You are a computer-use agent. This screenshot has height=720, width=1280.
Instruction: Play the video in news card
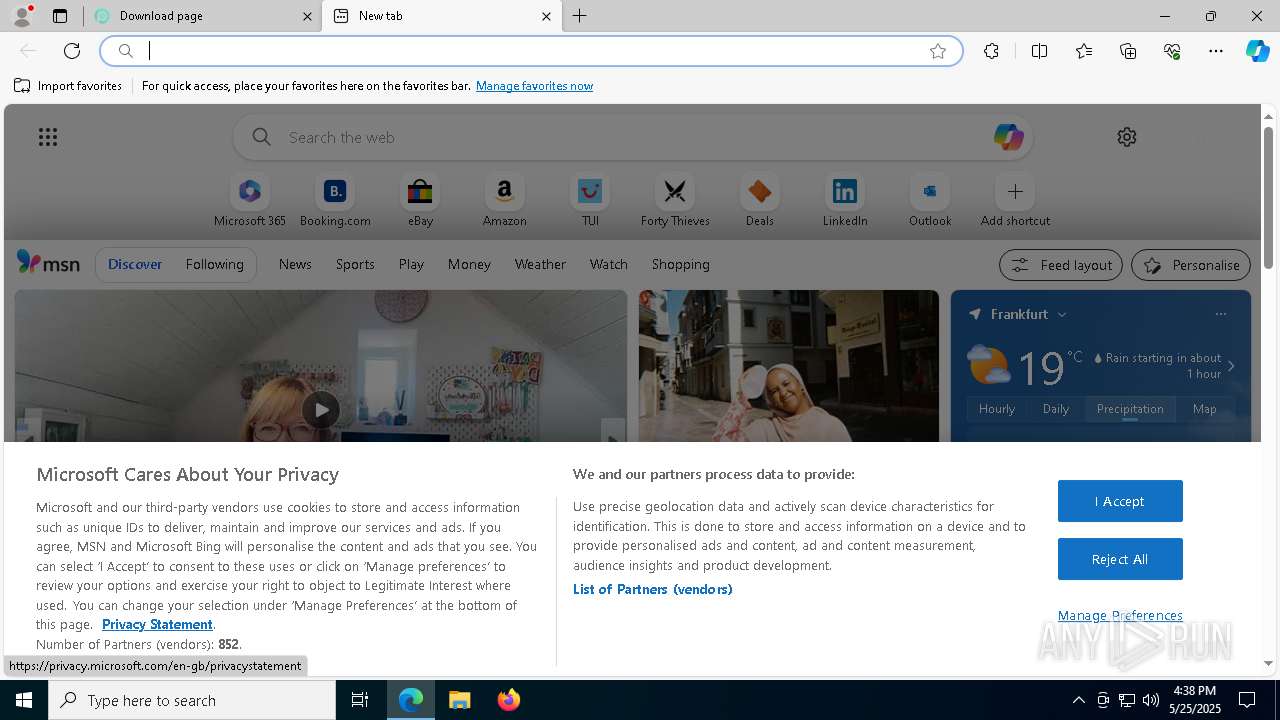(x=321, y=409)
